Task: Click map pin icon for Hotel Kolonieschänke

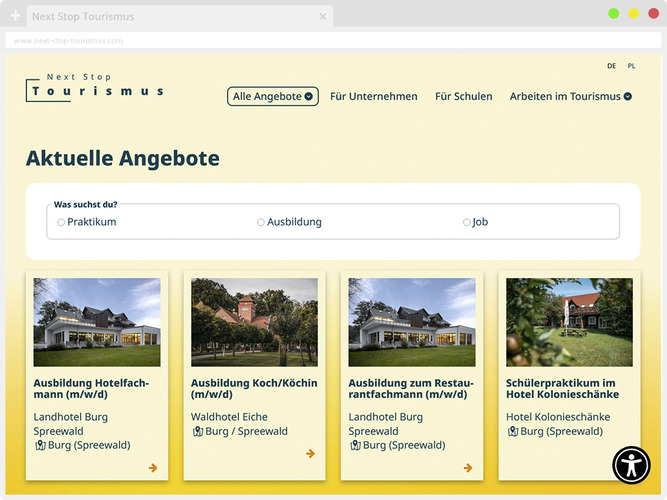Action: tap(513, 432)
